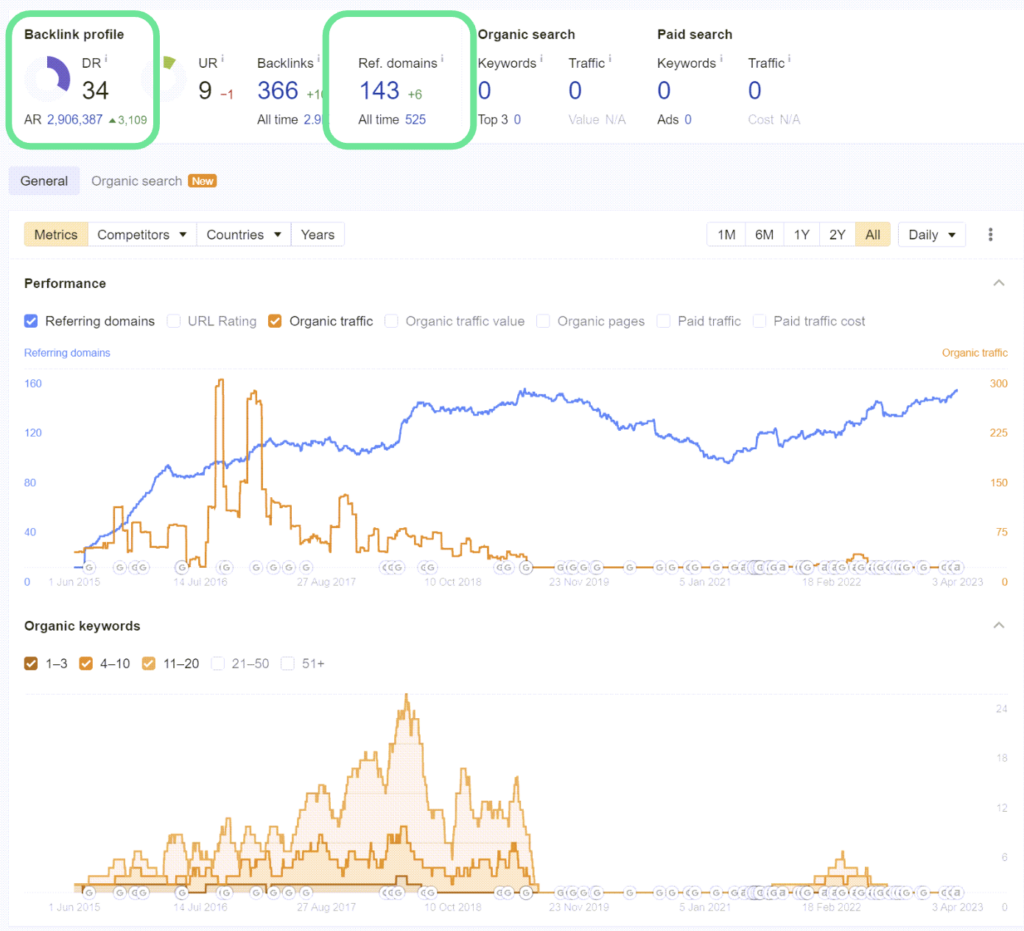1024x931 pixels.
Task: Toggle the 4–10 keyword position swatch
Action: click(86, 664)
